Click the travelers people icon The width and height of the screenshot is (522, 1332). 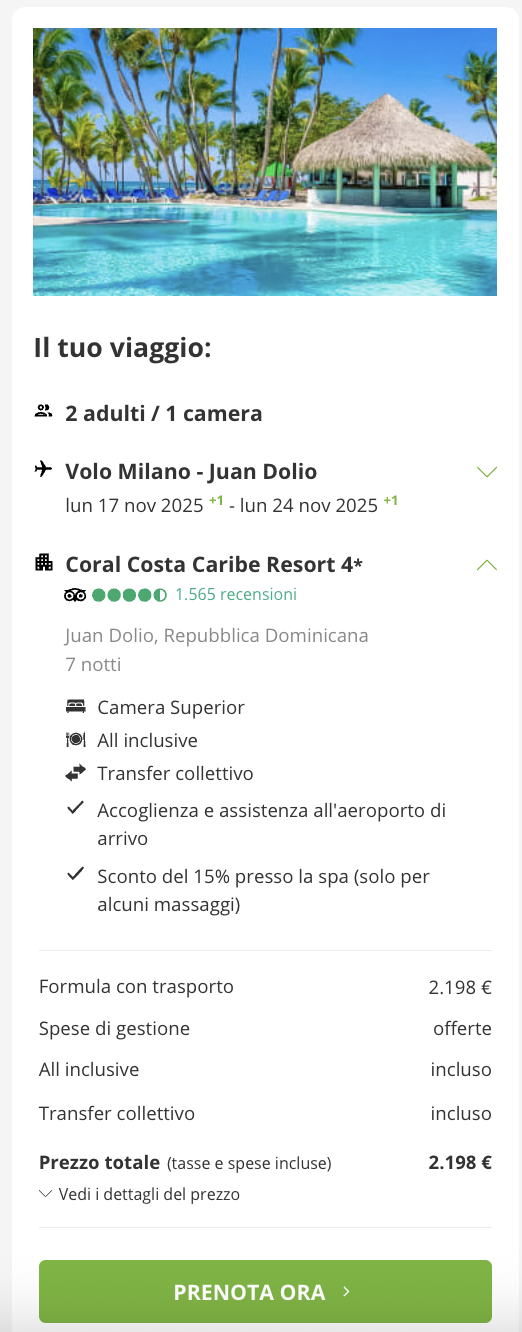pos(43,410)
